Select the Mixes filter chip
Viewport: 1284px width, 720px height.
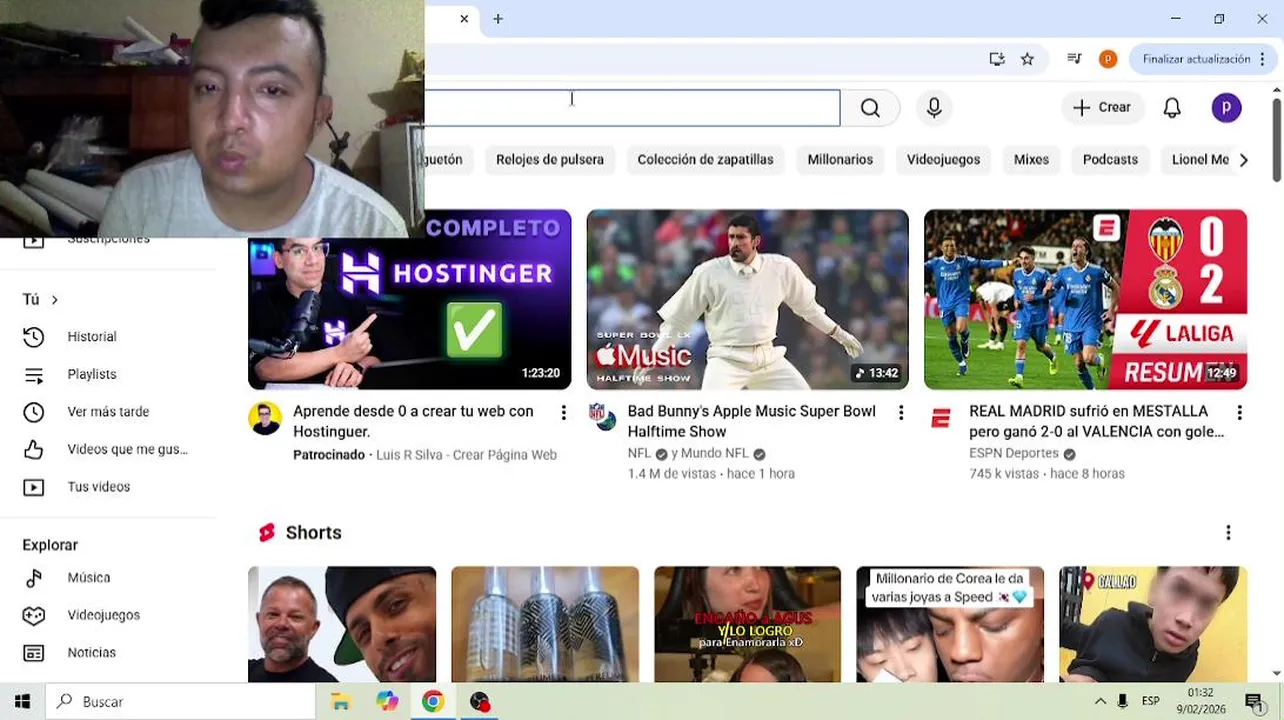tap(1031, 160)
